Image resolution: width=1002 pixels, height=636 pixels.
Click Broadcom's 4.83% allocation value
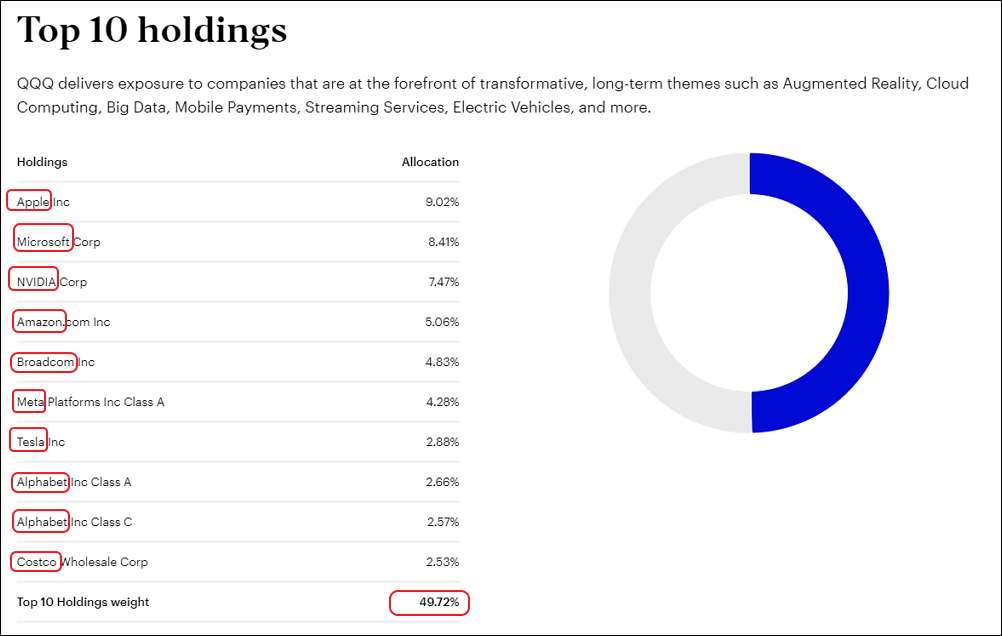pos(442,362)
